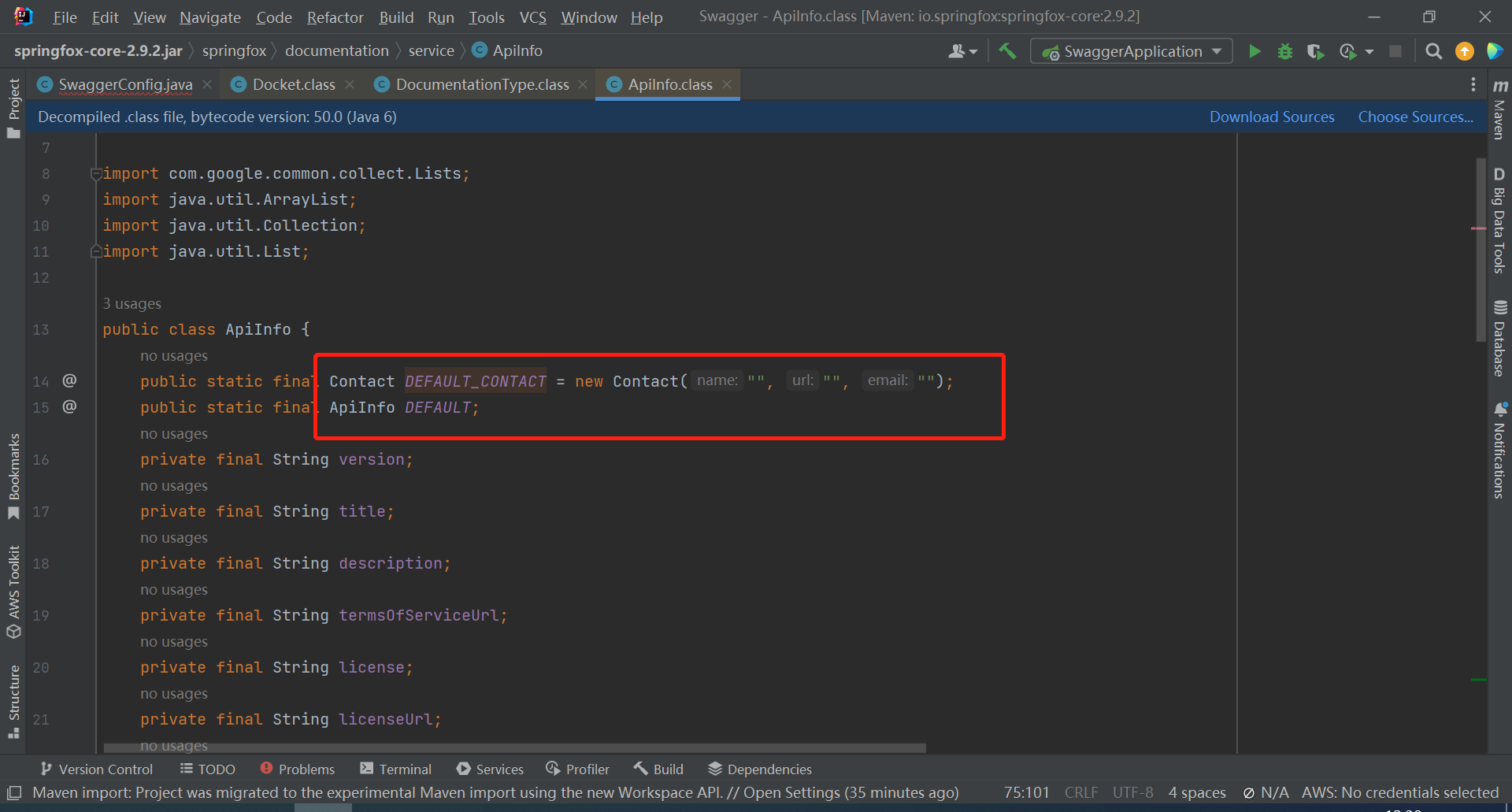1512x812 pixels.
Task: Click the stop square icon
Action: coord(1395,51)
